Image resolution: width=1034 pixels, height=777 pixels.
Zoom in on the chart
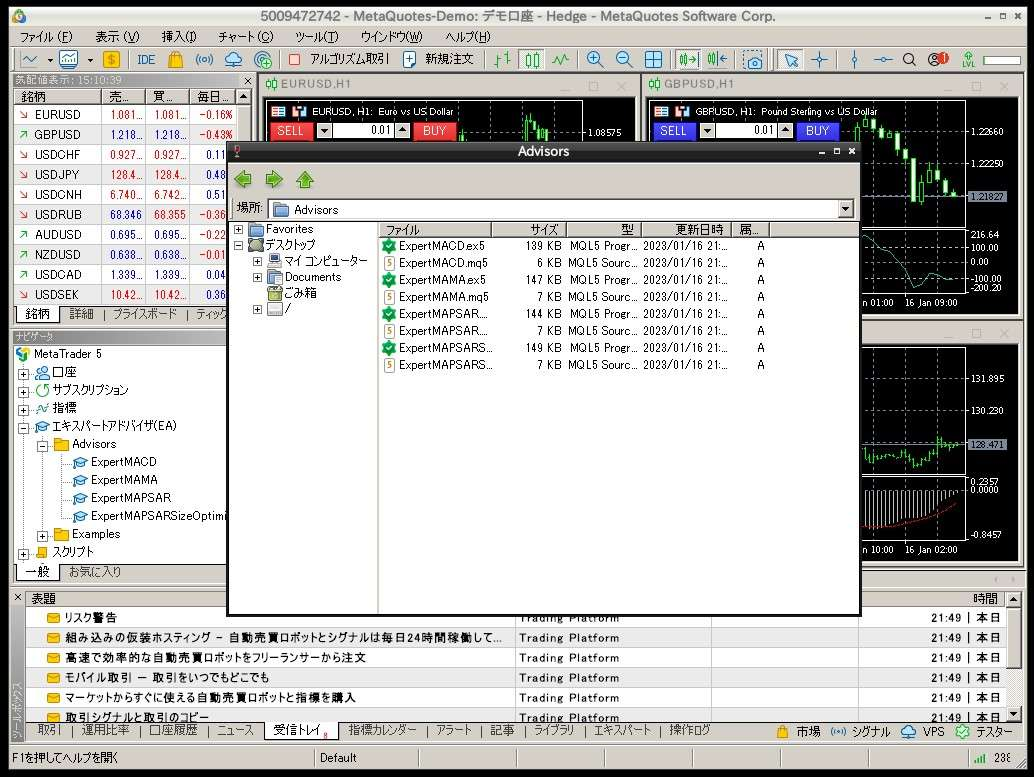tap(595, 59)
